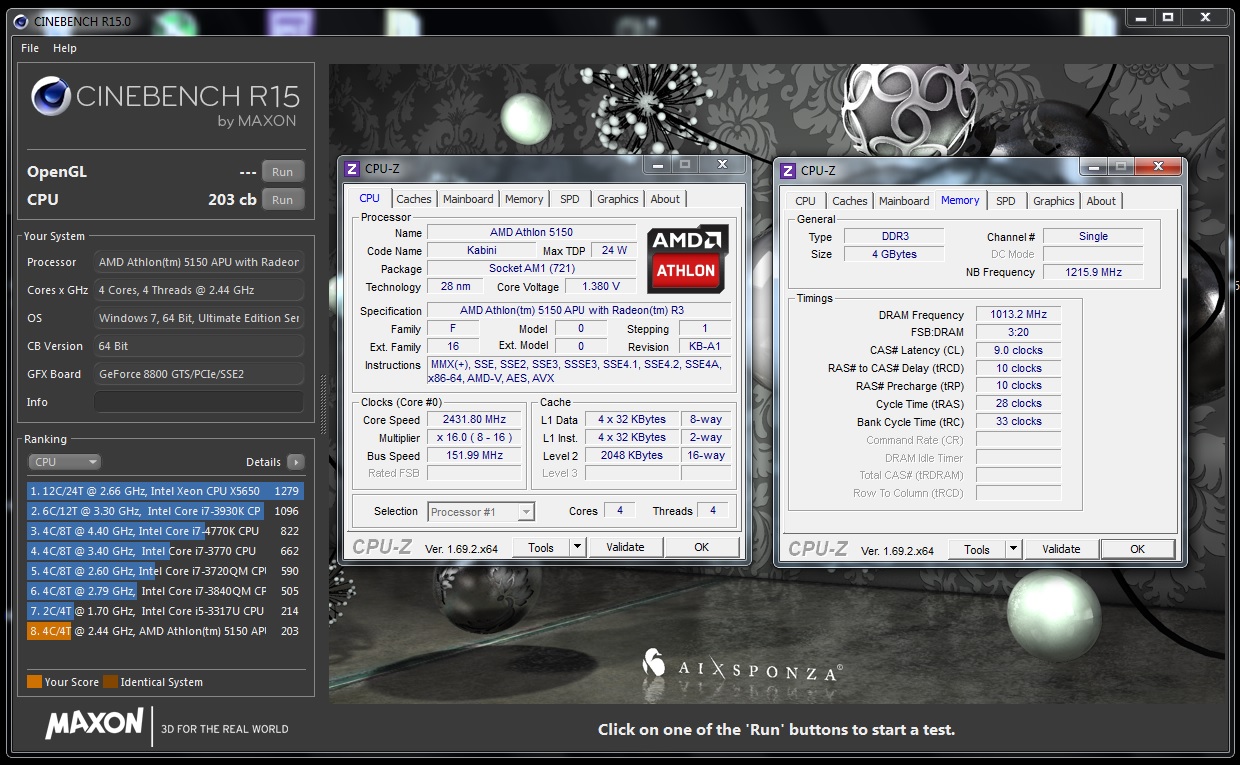Click OK in CPU-Z Memory window
Viewport: 1240px width, 765px height.
1137,549
